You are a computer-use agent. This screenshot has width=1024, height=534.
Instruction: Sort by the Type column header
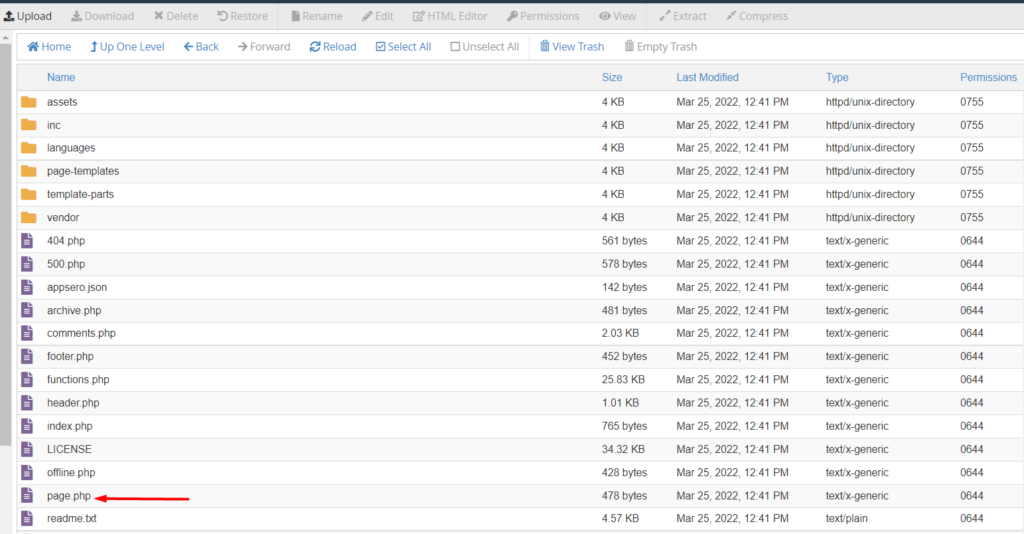pyautogui.click(x=837, y=78)
